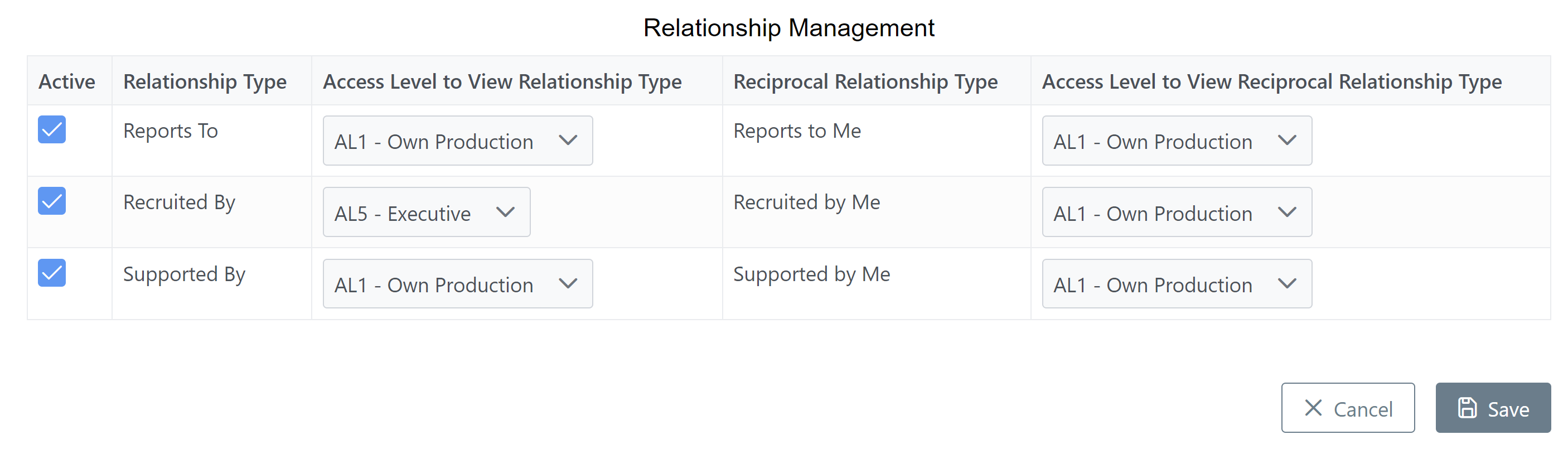Click the Save button
The image size is (1568, 449).
click(1493, 408)
